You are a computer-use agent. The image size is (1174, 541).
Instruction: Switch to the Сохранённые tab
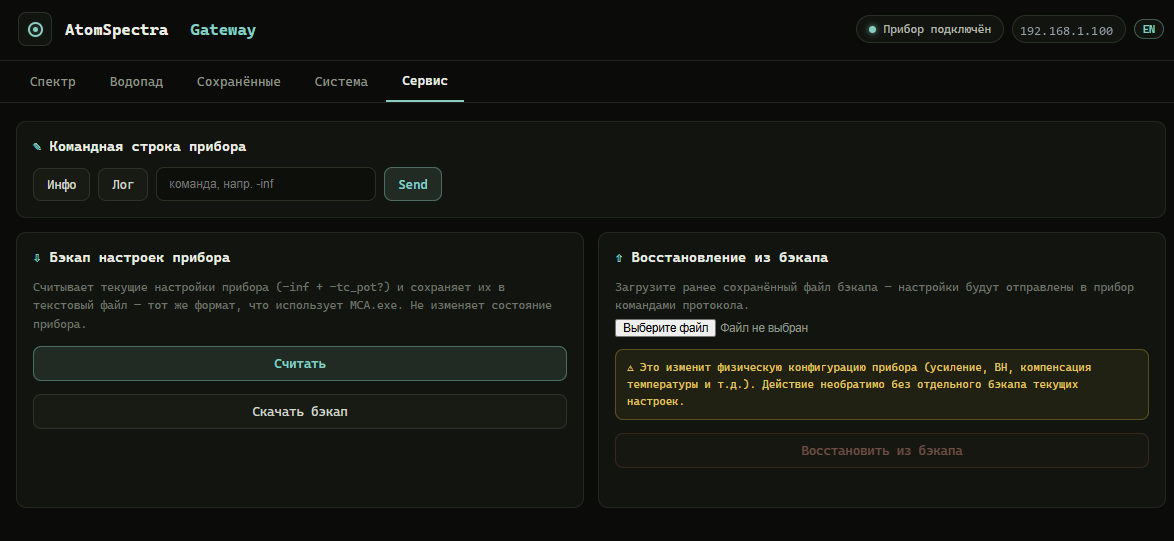point(239,81)
